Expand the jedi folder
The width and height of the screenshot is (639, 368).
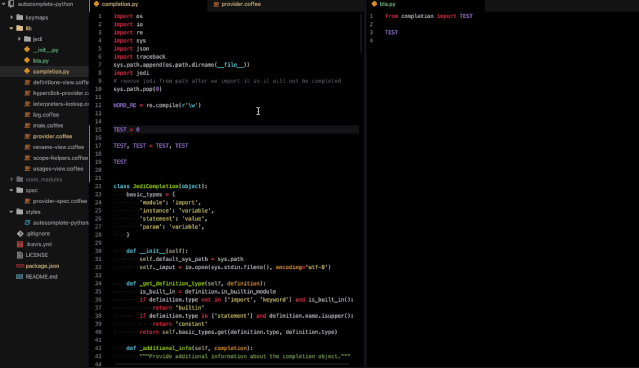click(x=19, y=39)
